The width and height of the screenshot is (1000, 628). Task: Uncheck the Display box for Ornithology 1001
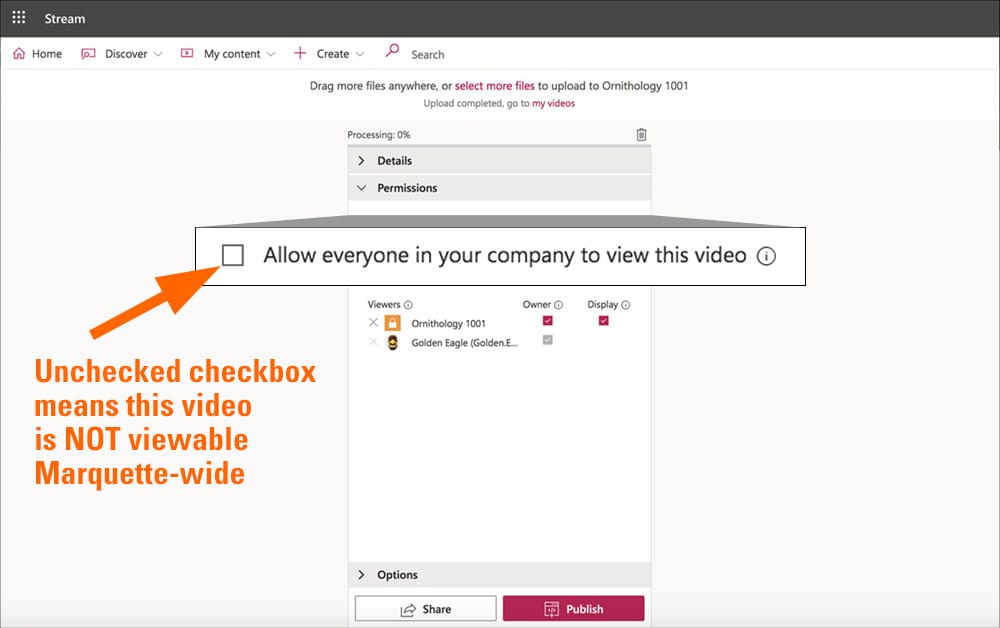603,321
